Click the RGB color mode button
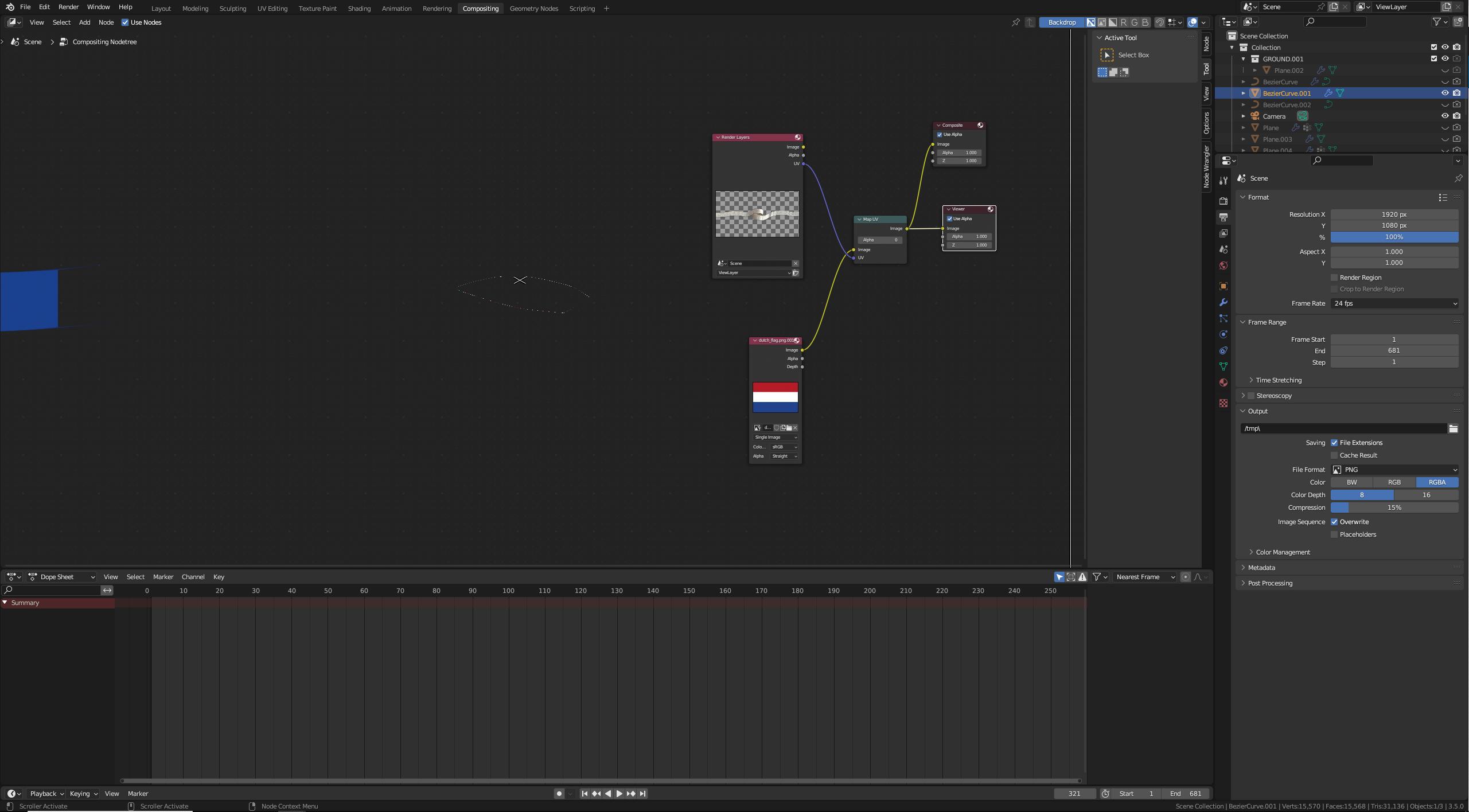Image resolution: width=1469 pixels, height=812 pixels. pyautogui.click(x=1394, y=482)
